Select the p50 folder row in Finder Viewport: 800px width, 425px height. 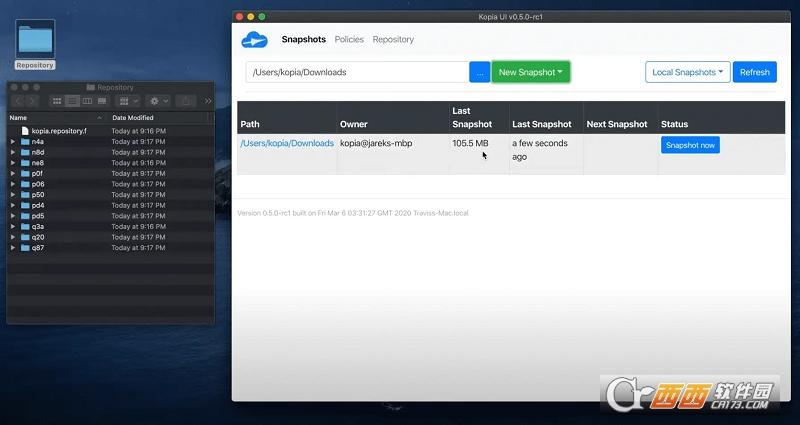pyautogui.click(x=110, y=194)
